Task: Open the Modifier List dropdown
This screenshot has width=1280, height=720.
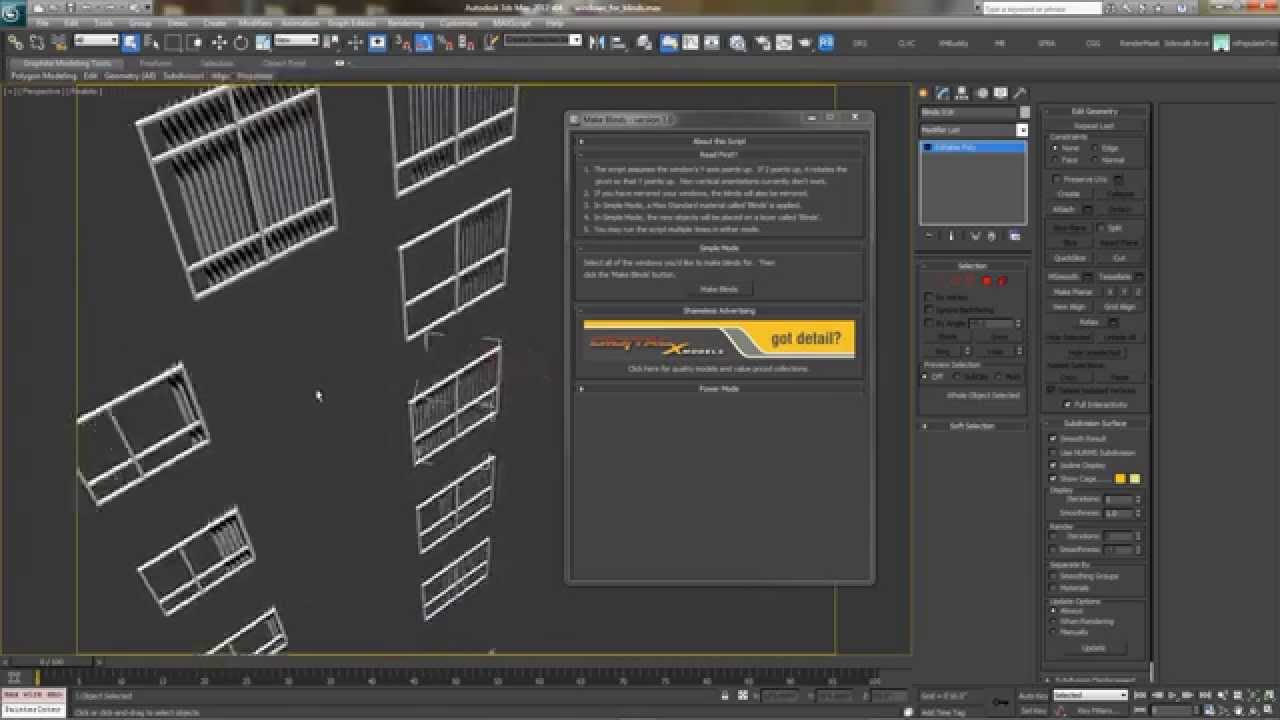Action: pos(1022,130)
